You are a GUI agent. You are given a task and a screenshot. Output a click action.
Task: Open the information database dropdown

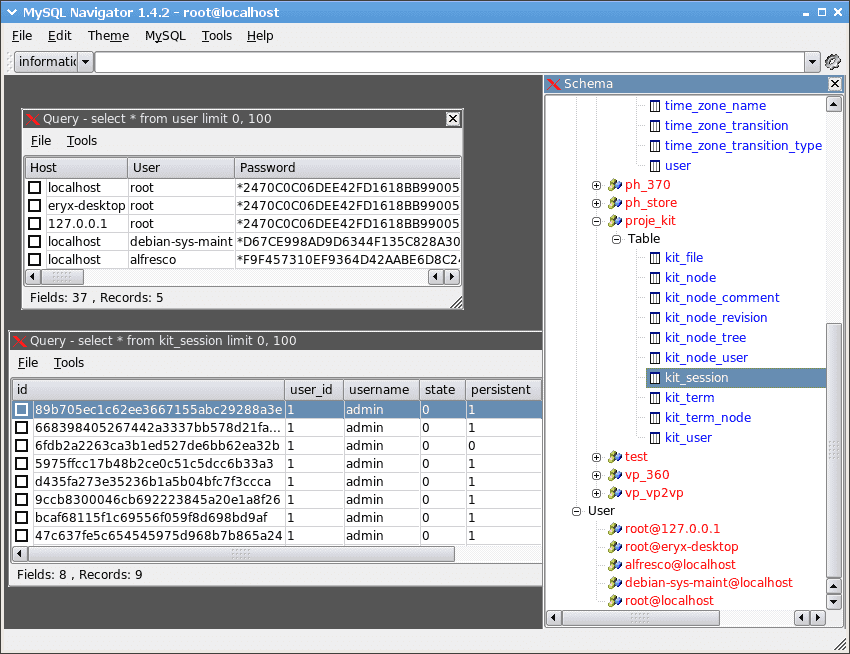point(86,62)
